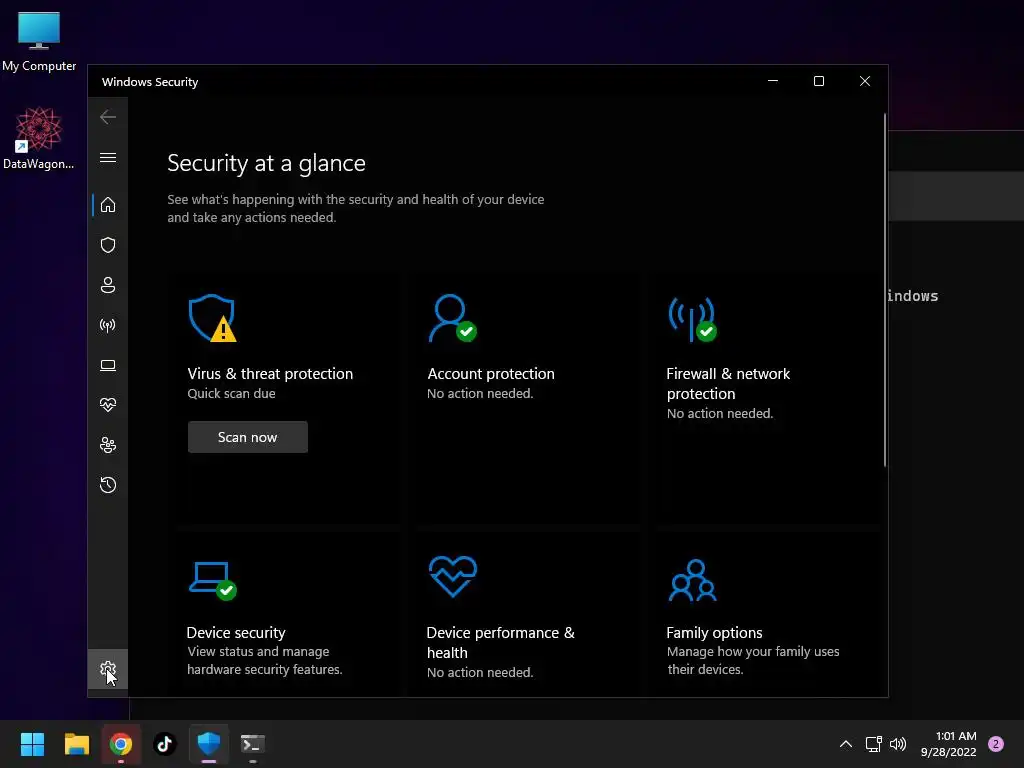The image size is (1024, 768).
Task: Click the heart health icon tile
Action: tap(453, 577)
